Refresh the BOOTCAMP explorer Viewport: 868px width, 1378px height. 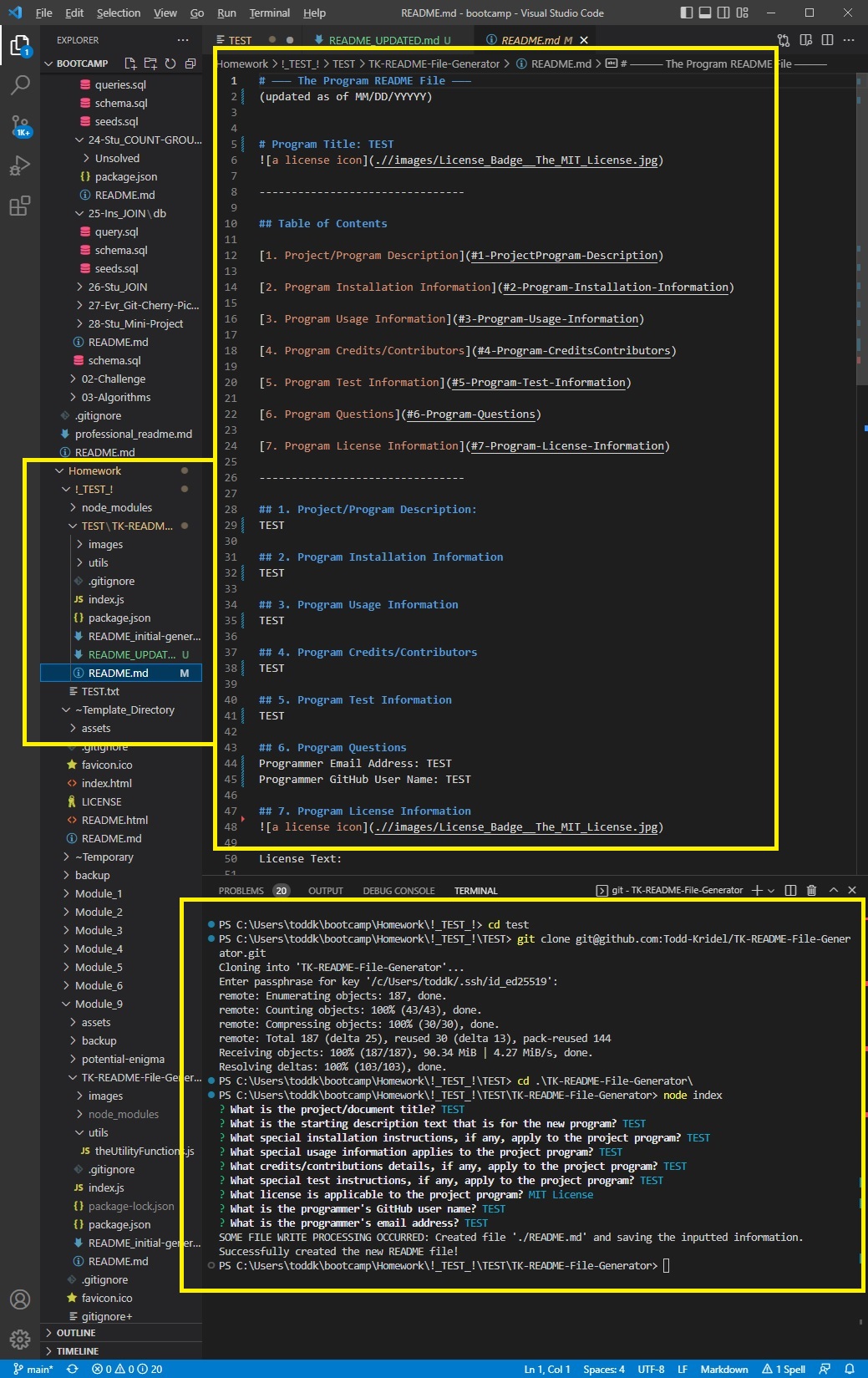click(170, 64)
